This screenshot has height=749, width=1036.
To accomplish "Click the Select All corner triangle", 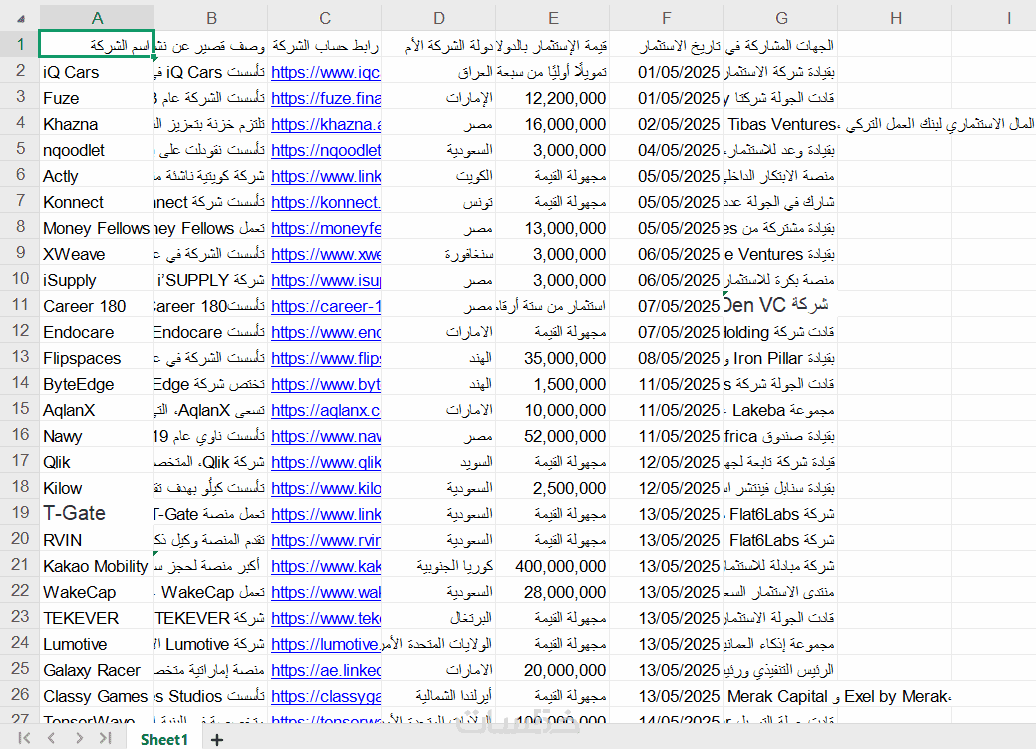I will pos(21,18).
